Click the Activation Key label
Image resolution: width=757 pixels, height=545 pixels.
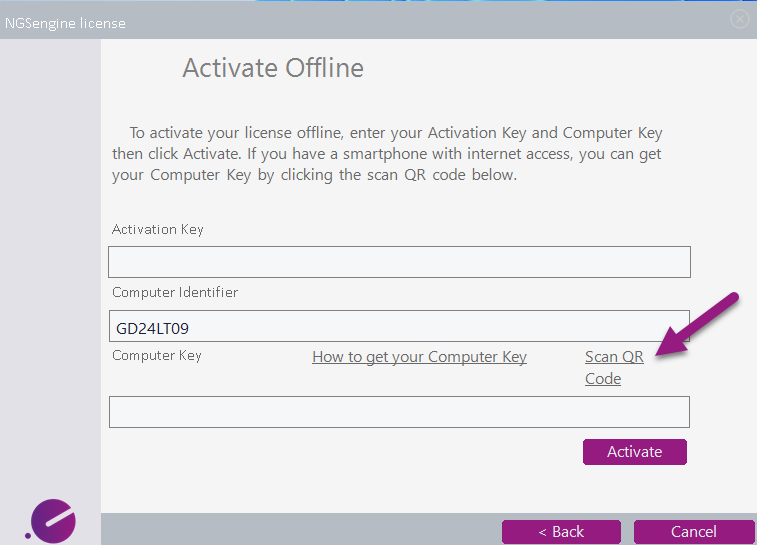[x=157, y=229]
